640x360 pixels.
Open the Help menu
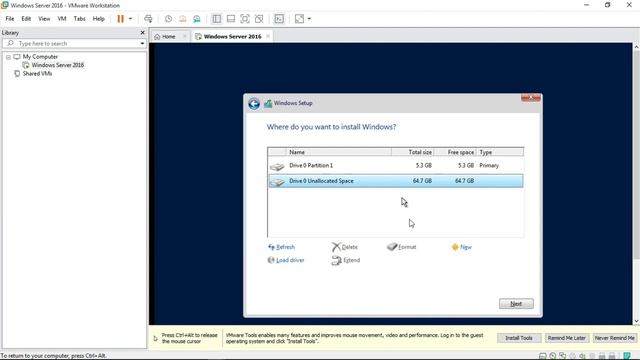click(98, 19)
